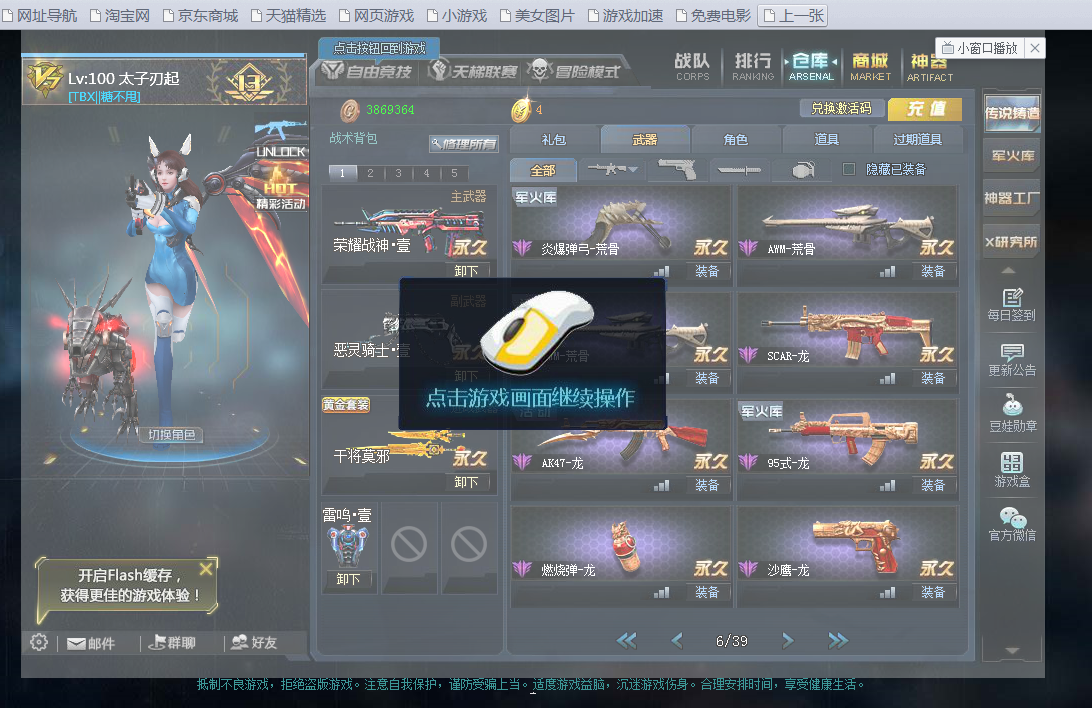Switch to 过期道具 tab
The height and width of the screenshot is (708, 1092).
918,139
